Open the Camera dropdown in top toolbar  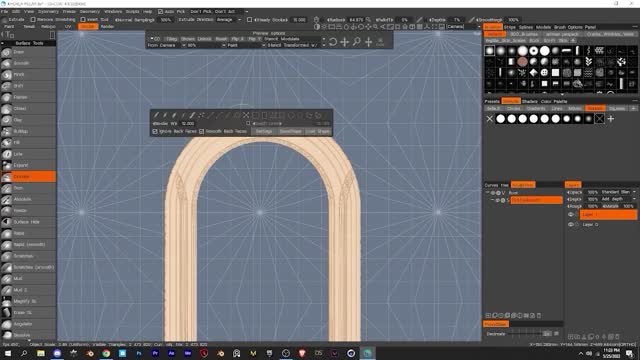tap(464, 27)
